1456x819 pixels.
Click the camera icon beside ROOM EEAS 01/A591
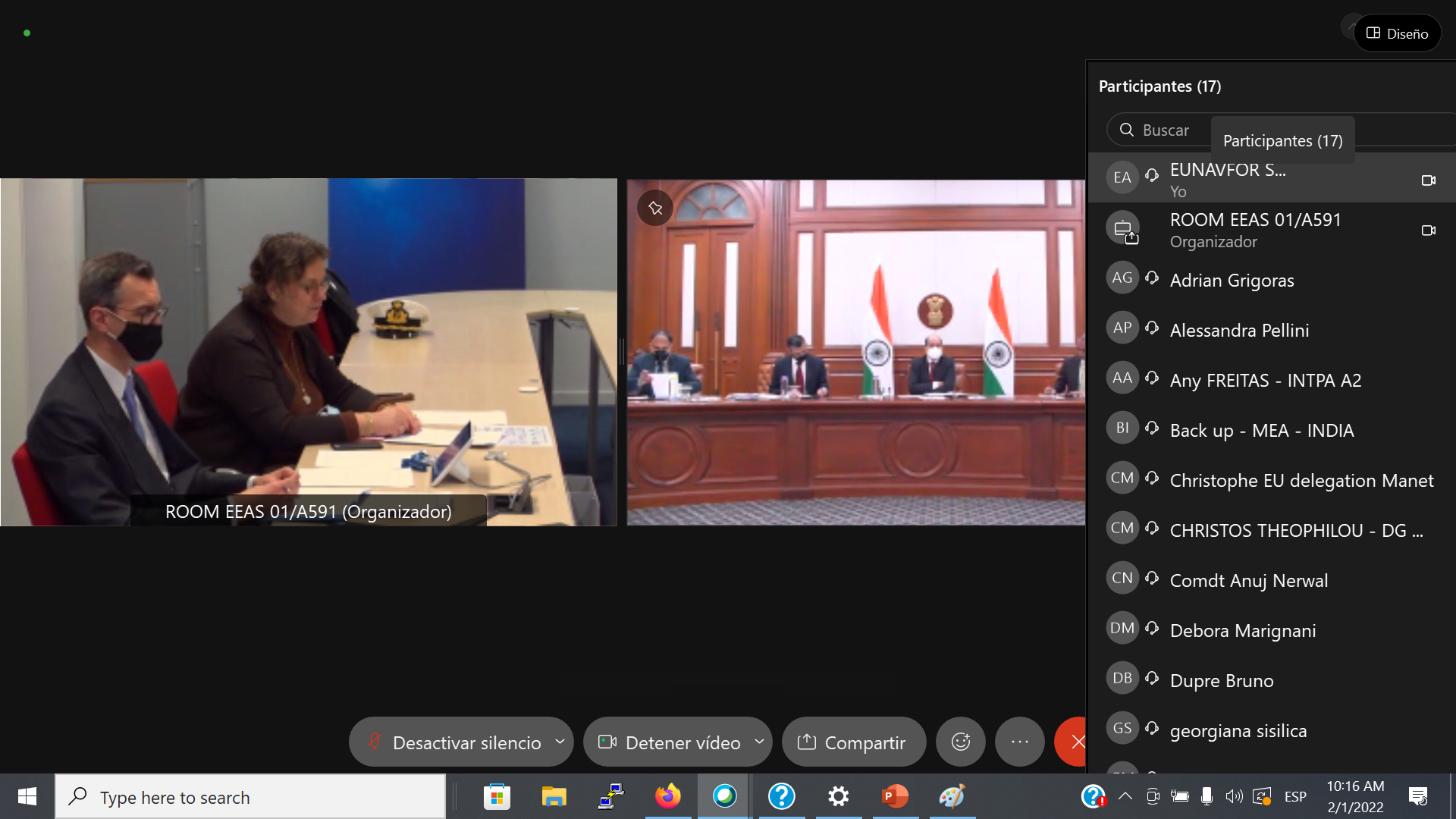pyautogui.click(x=1428, y=231)
